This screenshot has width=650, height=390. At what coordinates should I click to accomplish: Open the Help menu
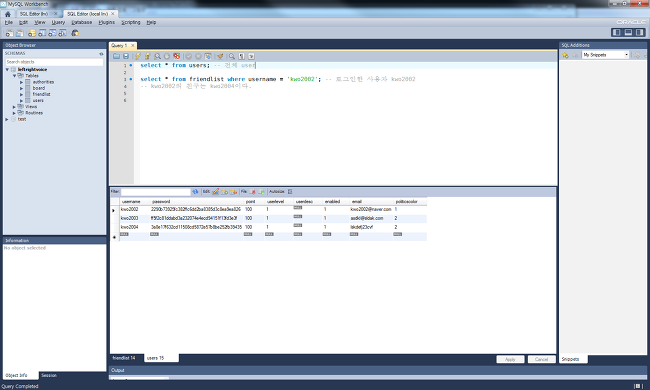coord(151,22)
